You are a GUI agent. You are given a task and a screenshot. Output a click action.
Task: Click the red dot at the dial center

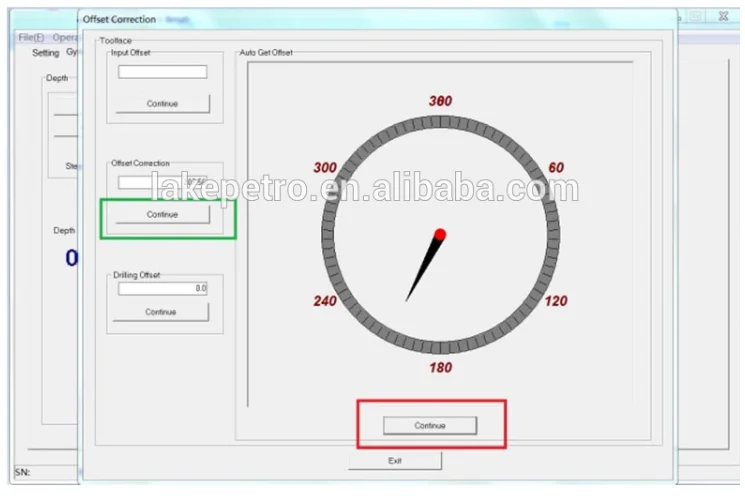(x=440, y=234)
